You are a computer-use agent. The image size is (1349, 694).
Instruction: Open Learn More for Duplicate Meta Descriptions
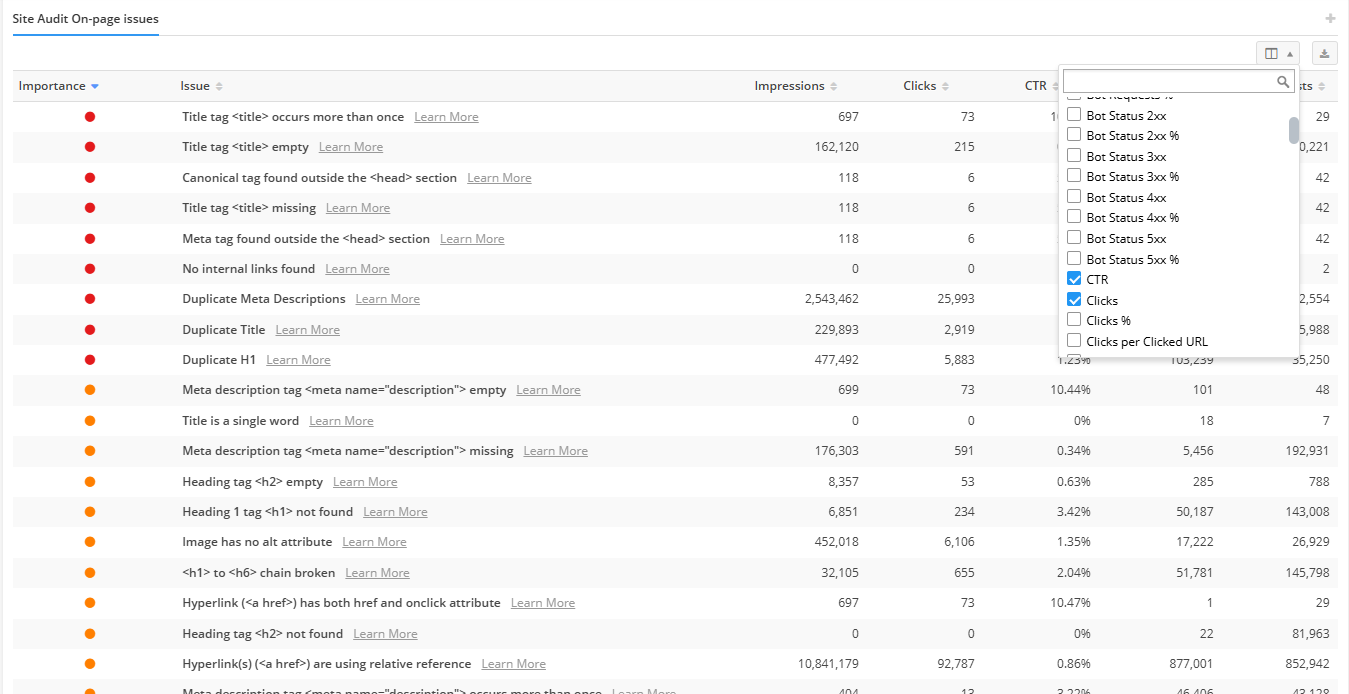(x=387, y=299)
